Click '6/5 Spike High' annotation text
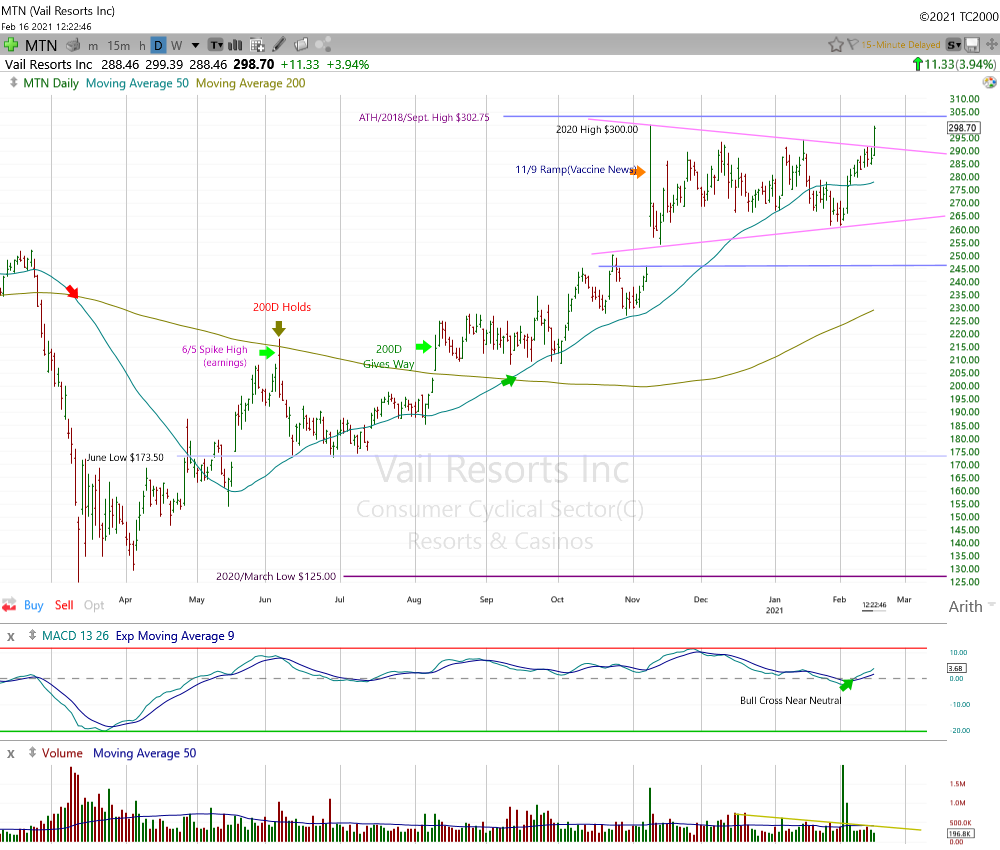Screen dimensions: 1000x850 (214, 349)
